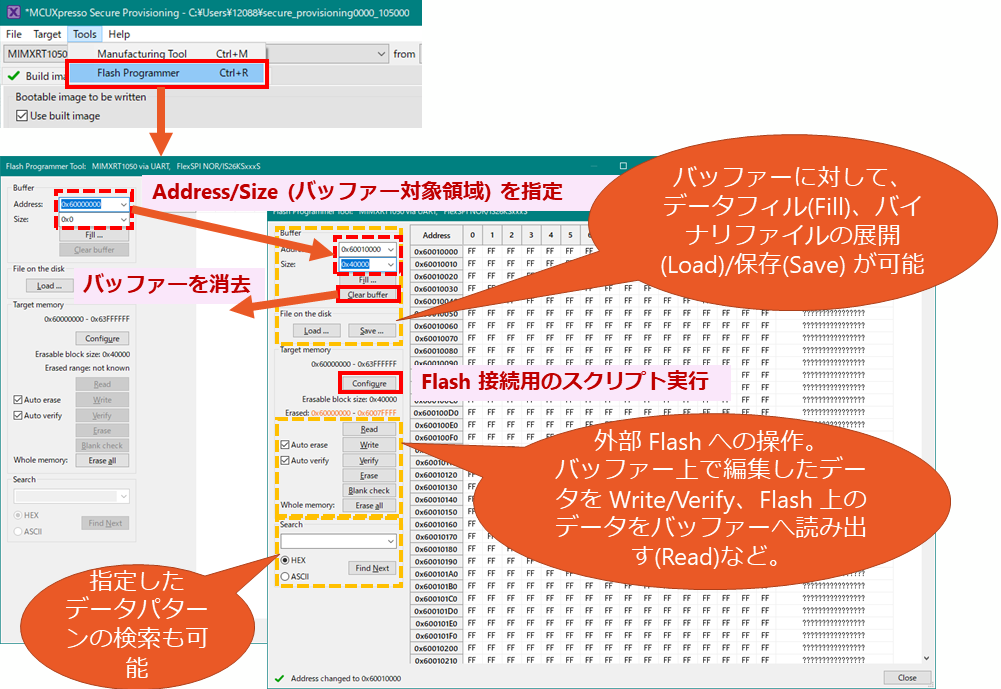Toggle the Use built image checkbox
1001x689 pixels.
22,116
